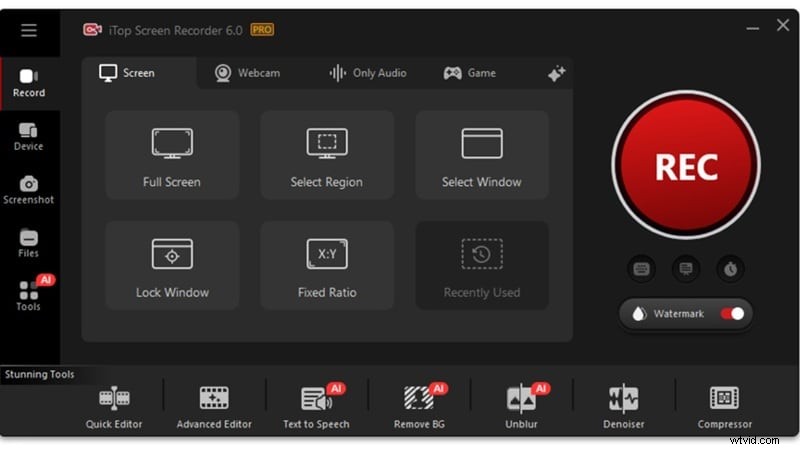Open the Denoiser tool
The width and height of the screenshot is (800, 450).
point(623,408)
